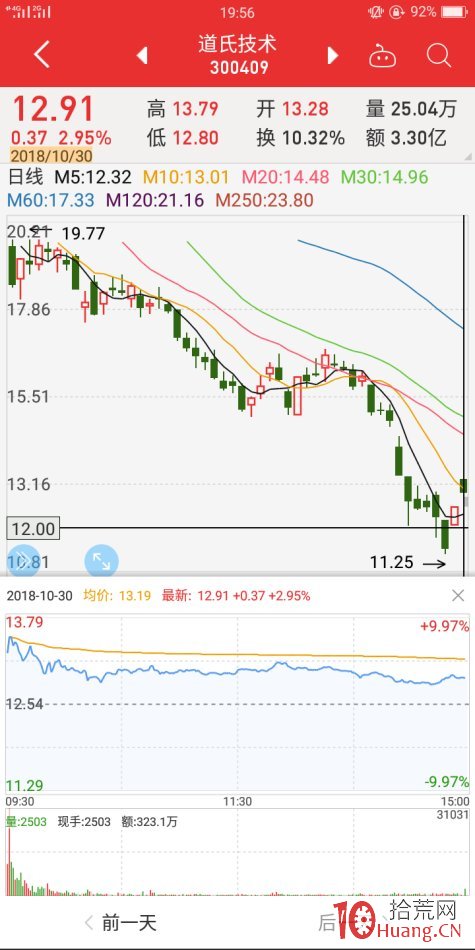Close the intraday detail panel
The image size is (475, 950).
coord(458,596)
